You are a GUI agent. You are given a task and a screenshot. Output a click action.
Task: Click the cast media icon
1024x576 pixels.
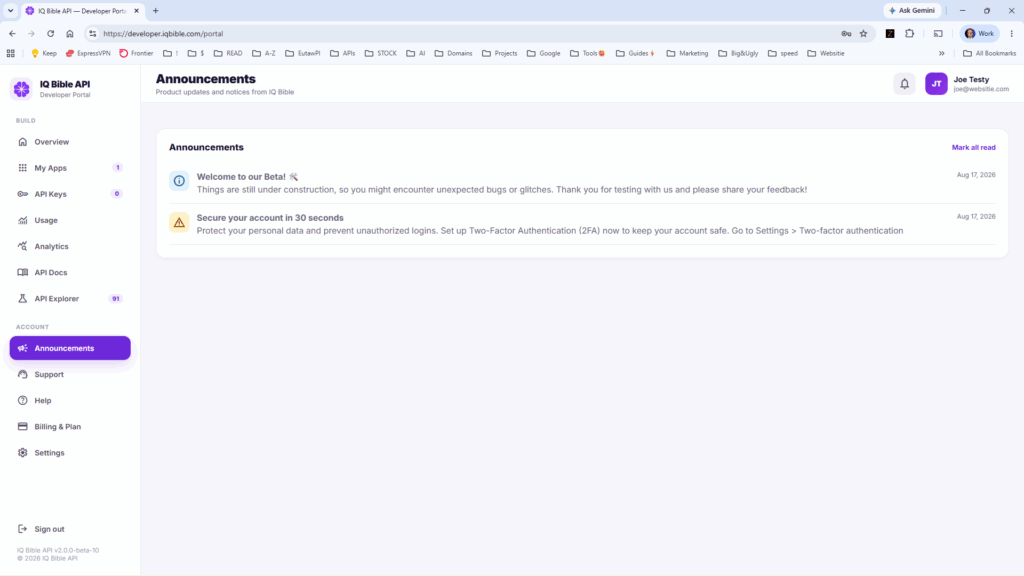click(938, 33)
